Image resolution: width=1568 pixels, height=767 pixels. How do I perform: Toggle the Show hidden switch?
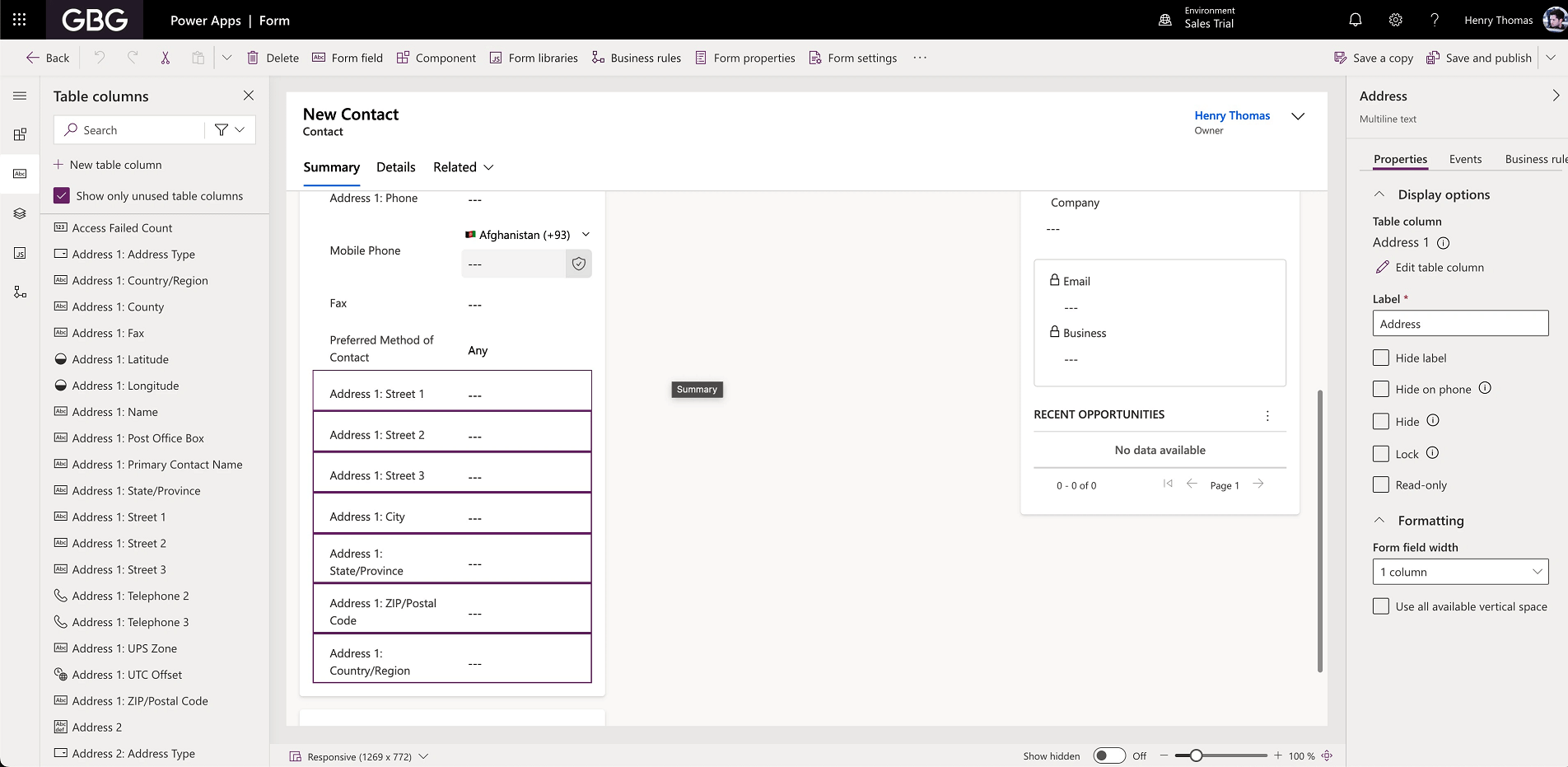[x=1109, y=755]
